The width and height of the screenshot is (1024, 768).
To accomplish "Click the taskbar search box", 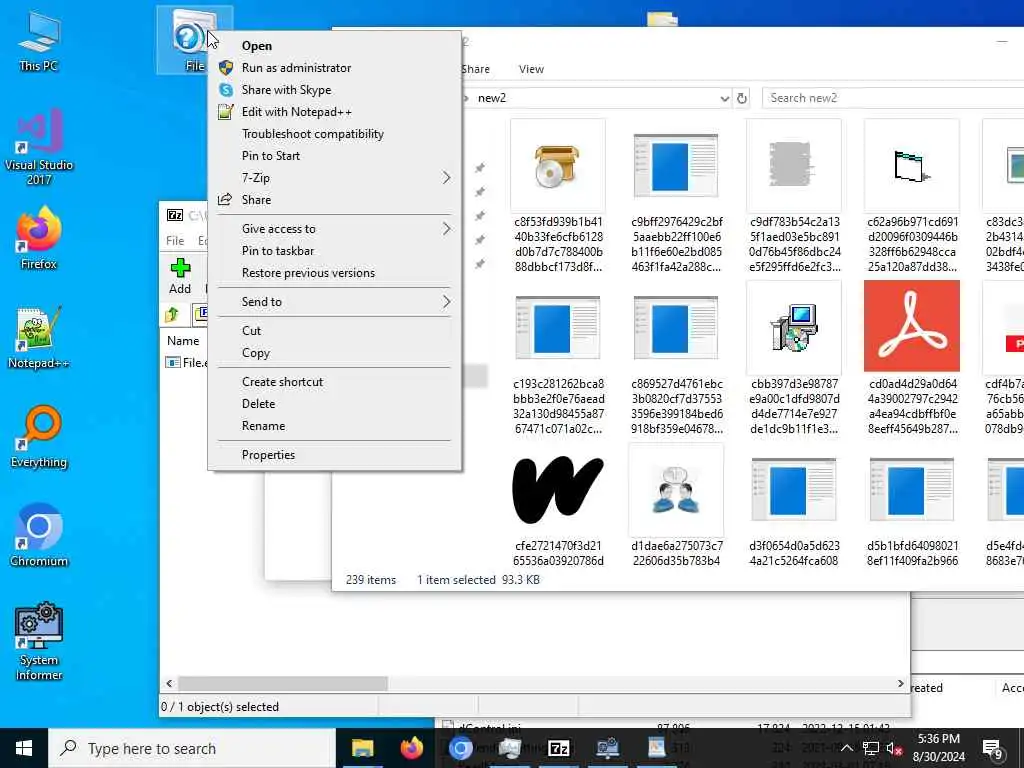I will click(192, 748).
